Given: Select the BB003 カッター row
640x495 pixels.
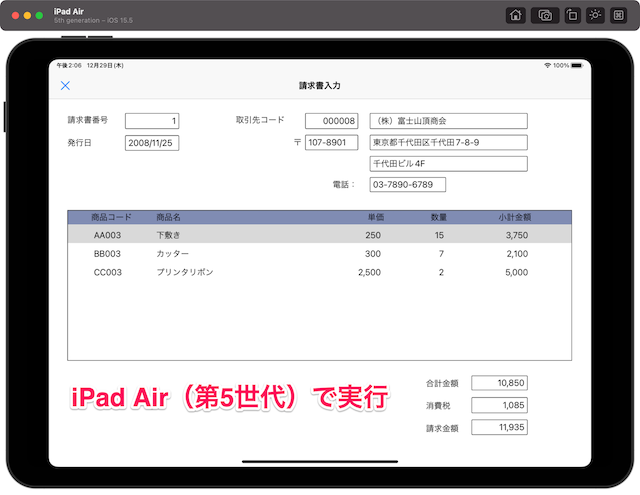Looking at the screenshot, I should [319, 254].
